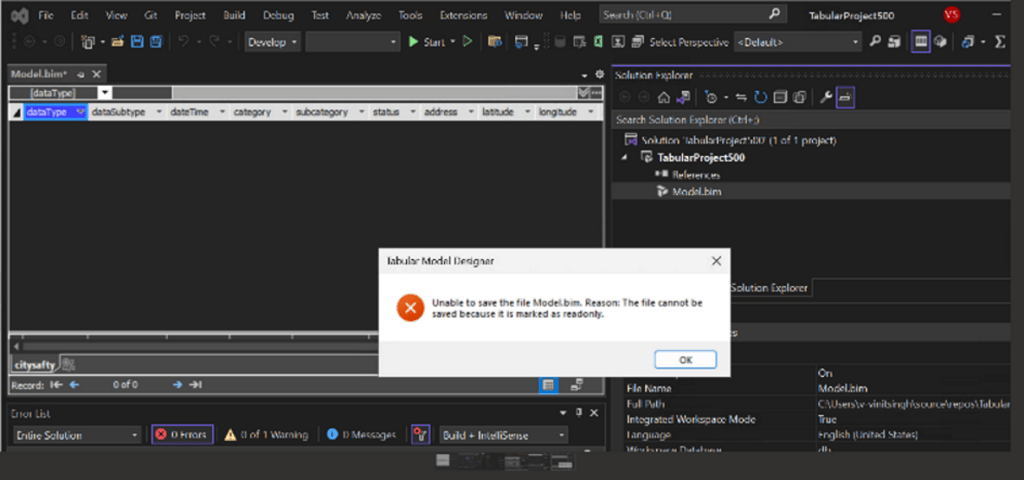
Task: Click Solution Explorer home icon
Action: point(664,97)
